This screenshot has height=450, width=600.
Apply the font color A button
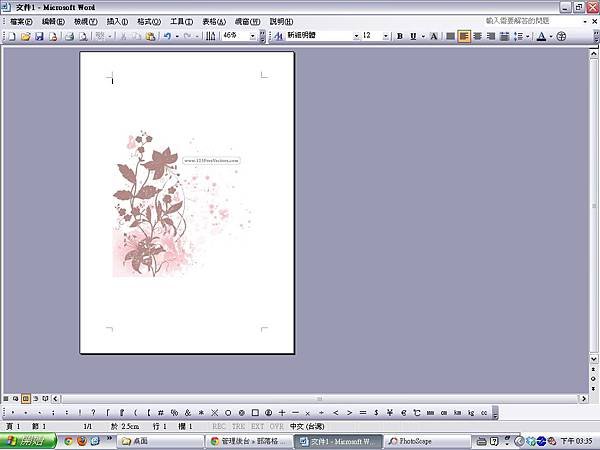click(541, 36)
